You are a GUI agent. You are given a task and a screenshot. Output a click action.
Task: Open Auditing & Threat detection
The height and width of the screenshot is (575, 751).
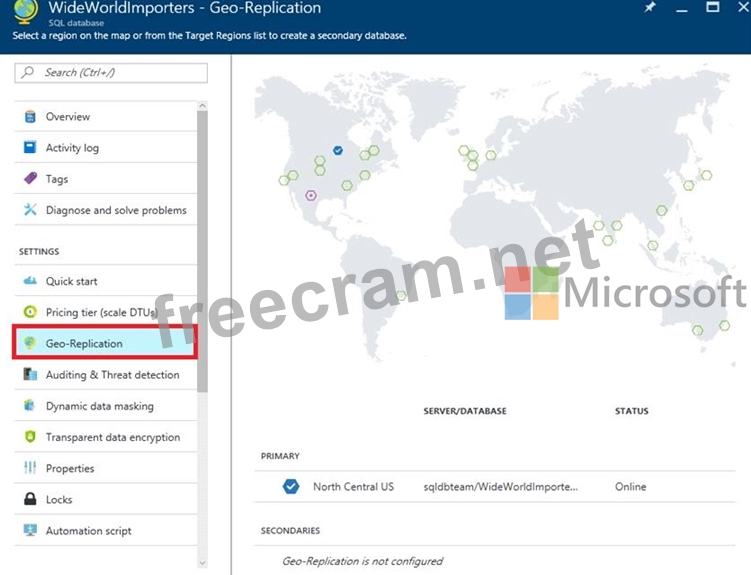(x=105, y=374)
